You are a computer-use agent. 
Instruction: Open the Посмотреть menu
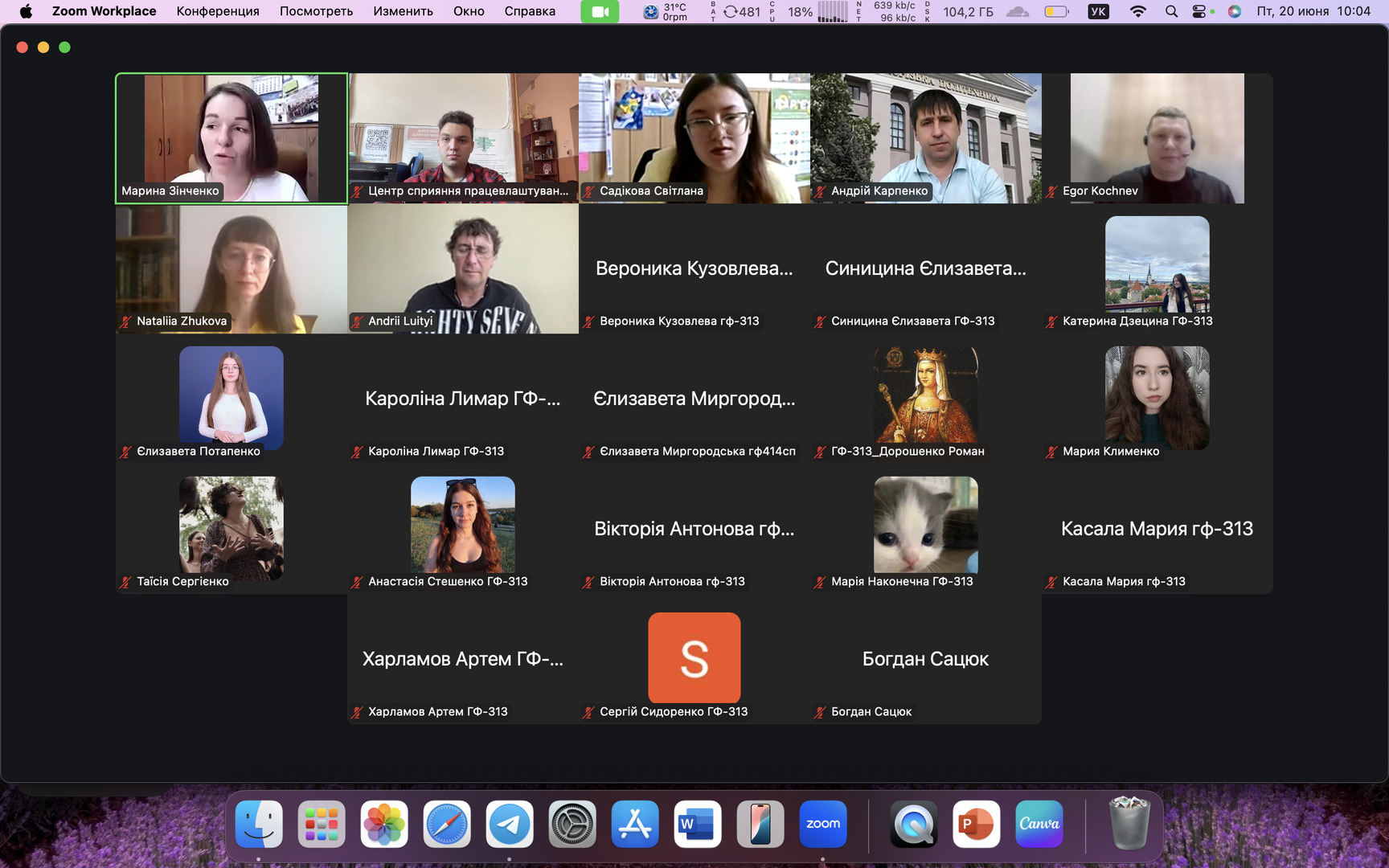click(x=316, y=11)
